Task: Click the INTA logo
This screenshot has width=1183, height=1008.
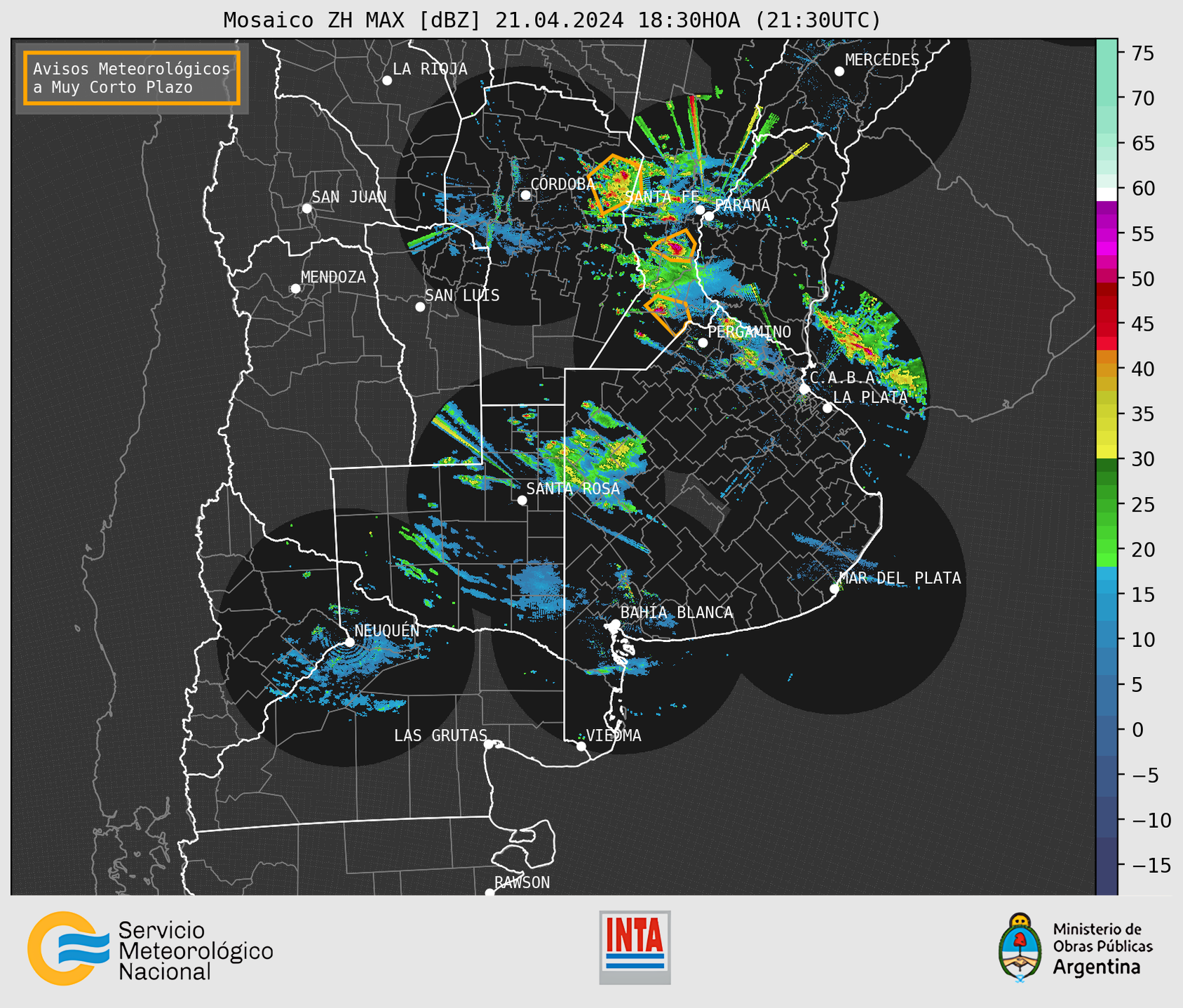Action: (x=635, y=947)
